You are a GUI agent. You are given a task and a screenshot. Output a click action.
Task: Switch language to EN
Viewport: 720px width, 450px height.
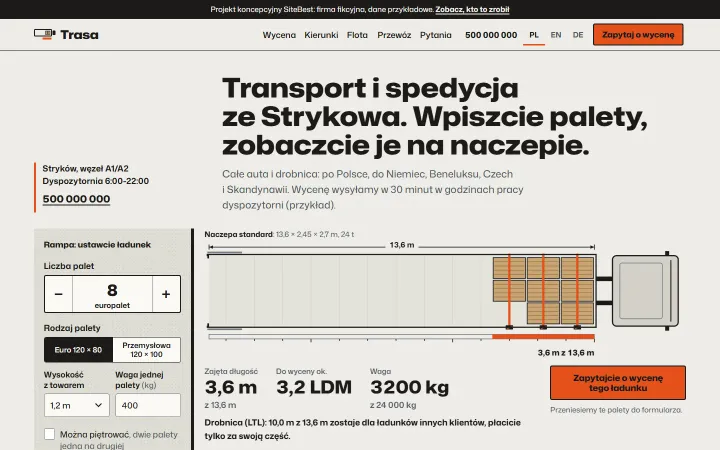(556, 35)
